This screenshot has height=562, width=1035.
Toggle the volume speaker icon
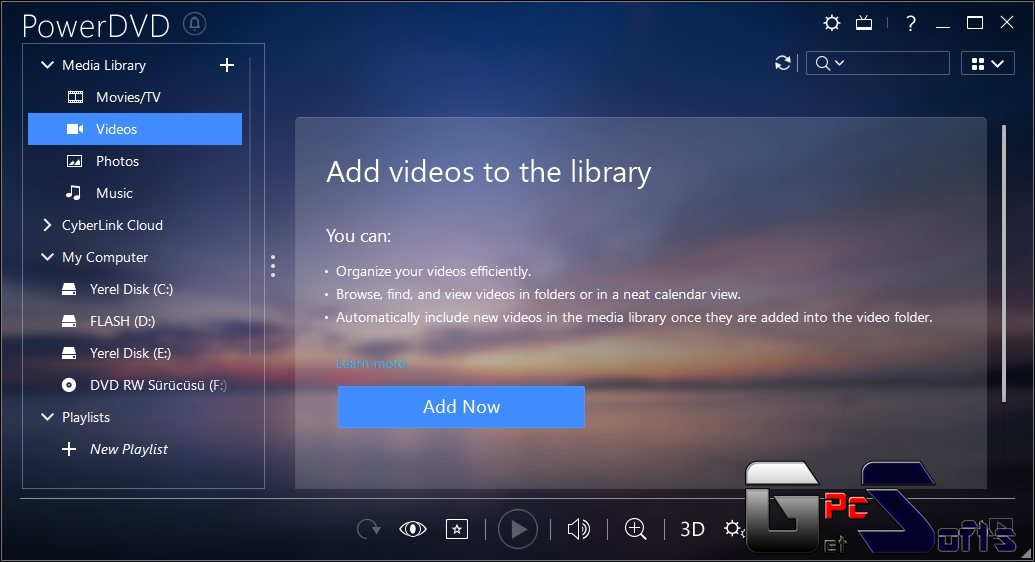[x=579, y=529]
